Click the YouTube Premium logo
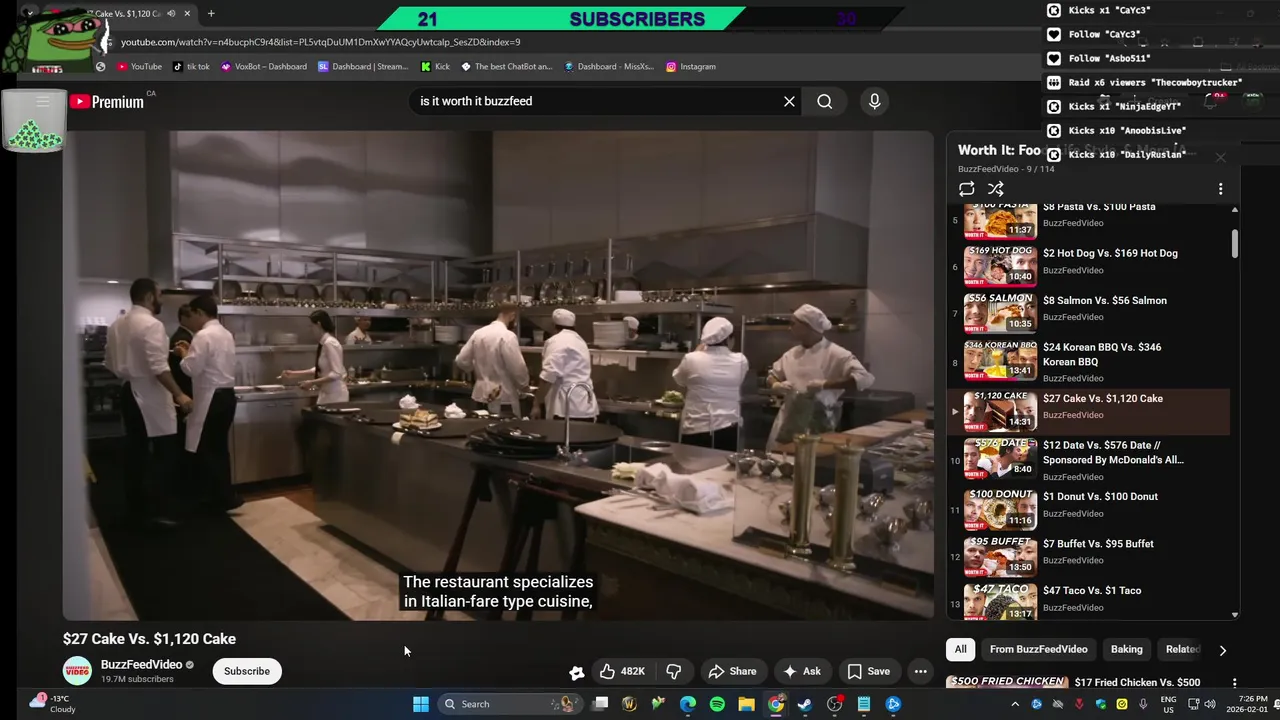 coord(106,101)
